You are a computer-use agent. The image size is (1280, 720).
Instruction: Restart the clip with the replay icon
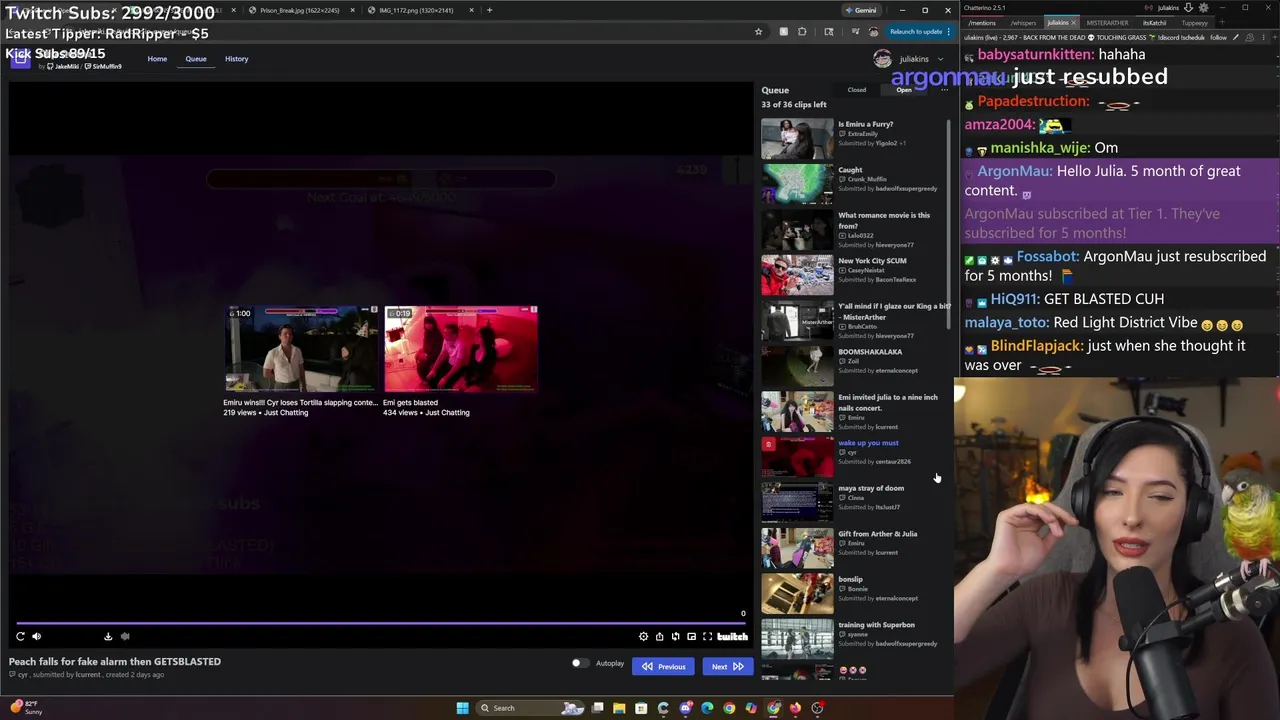point(20,636)
